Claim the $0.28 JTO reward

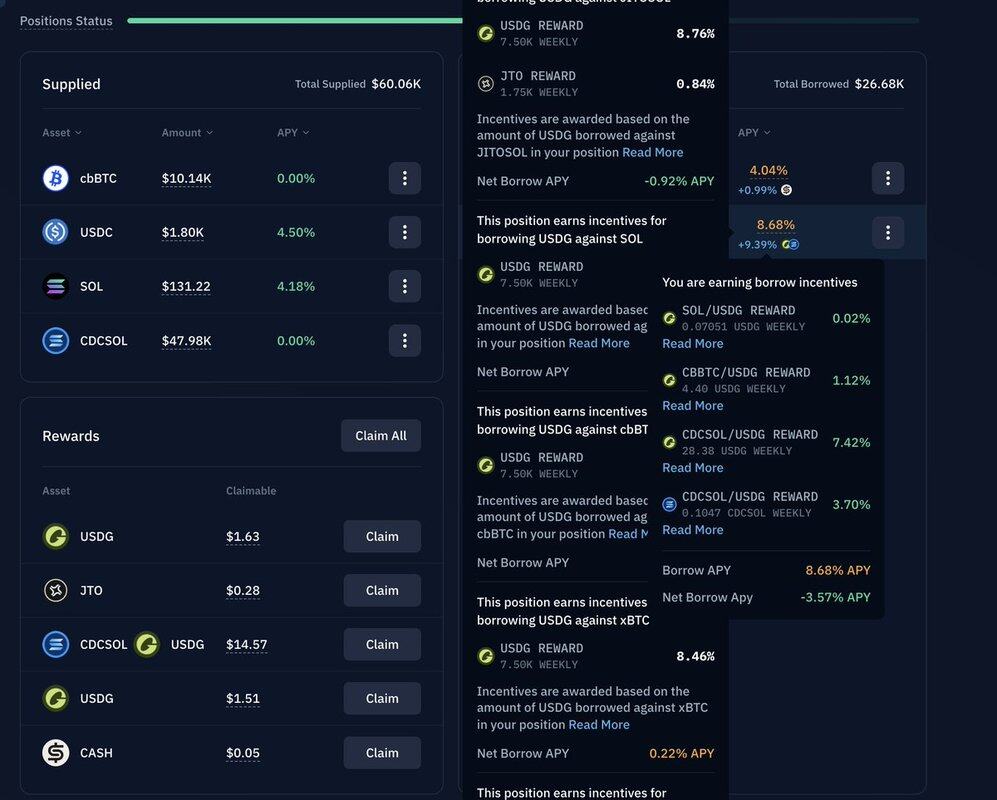(x=382, y=590)
